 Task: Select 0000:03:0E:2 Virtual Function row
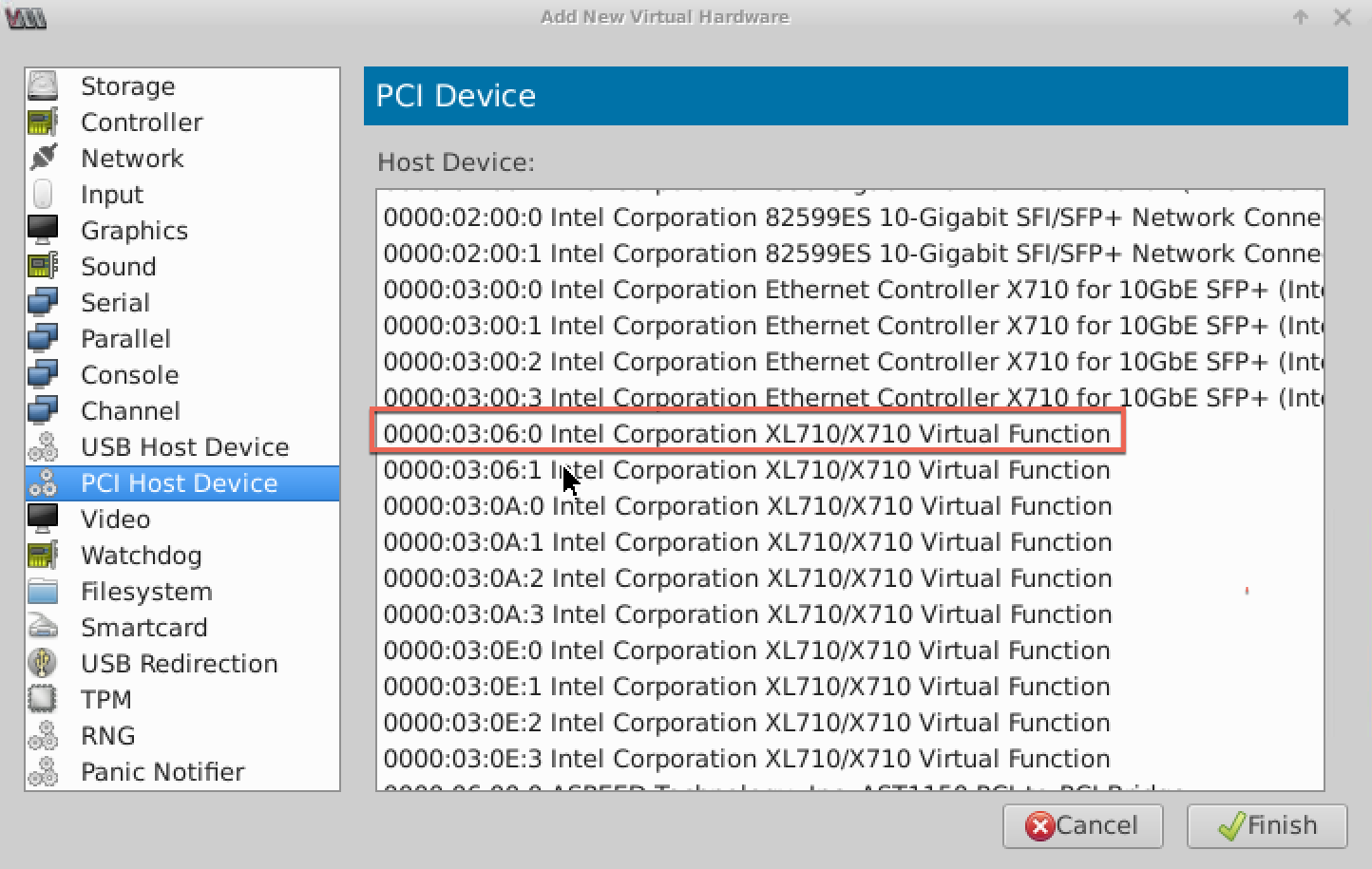850,723
